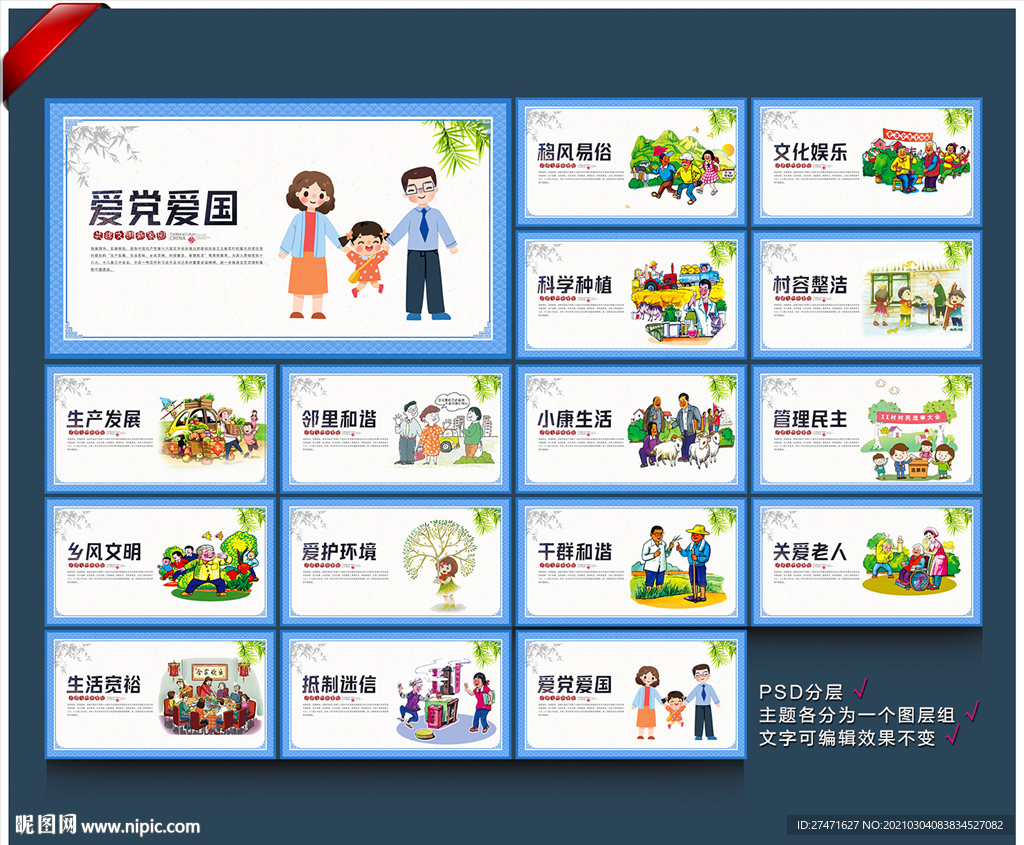Open the 抵制迷信 poster thumbnail
The width and height of the screenshot is (1024, 845).
click(396, 695)
